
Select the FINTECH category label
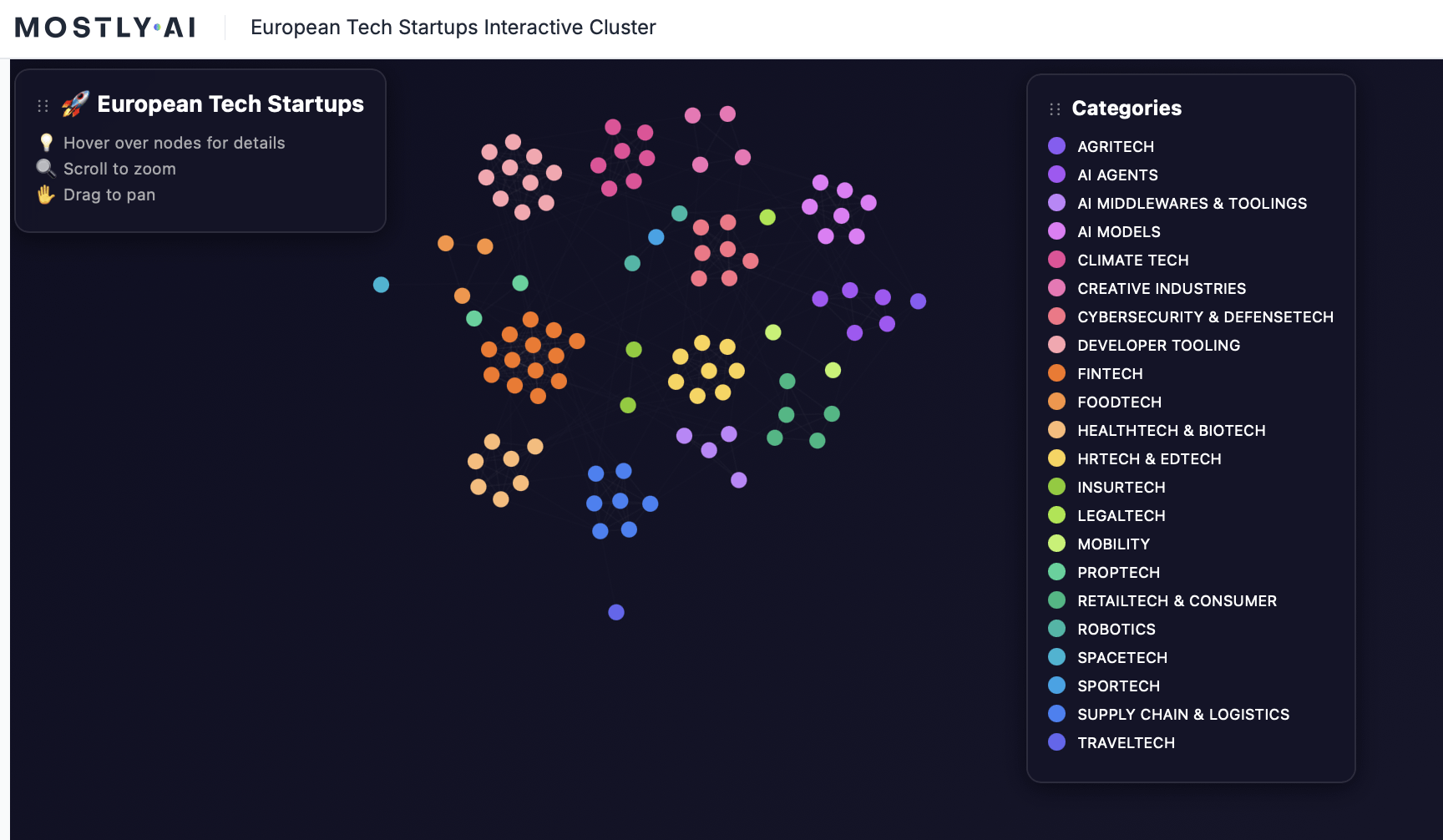pos(1109,374)
